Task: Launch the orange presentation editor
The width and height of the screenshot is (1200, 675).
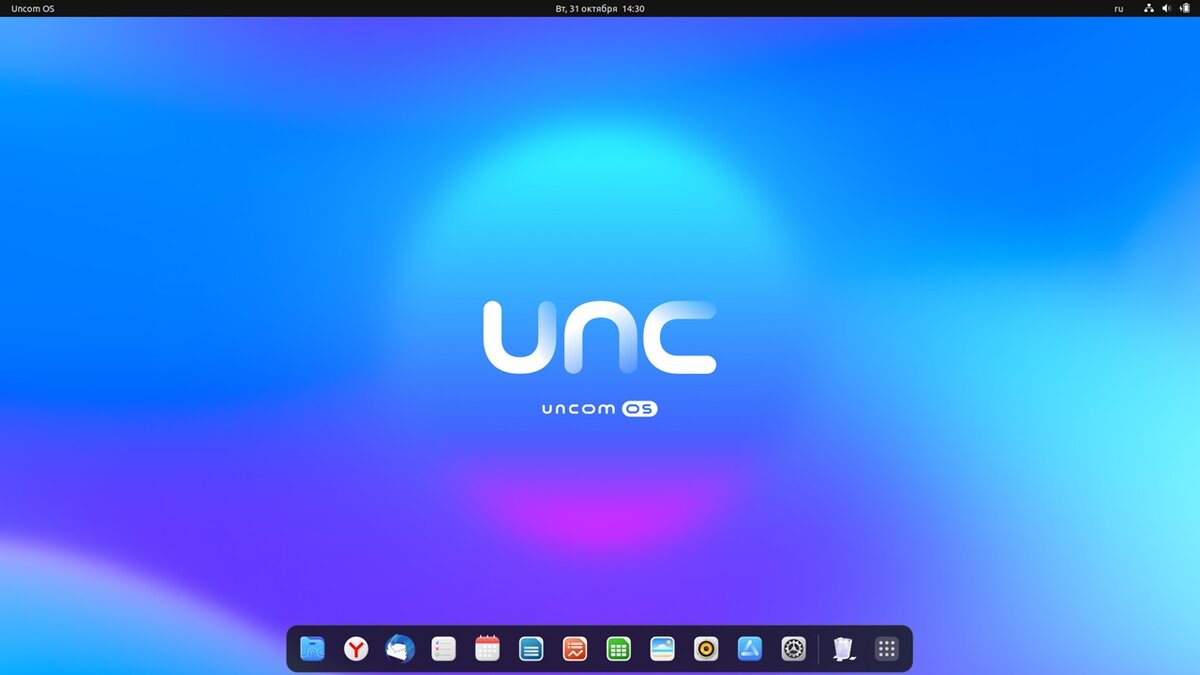Action: 575,649
